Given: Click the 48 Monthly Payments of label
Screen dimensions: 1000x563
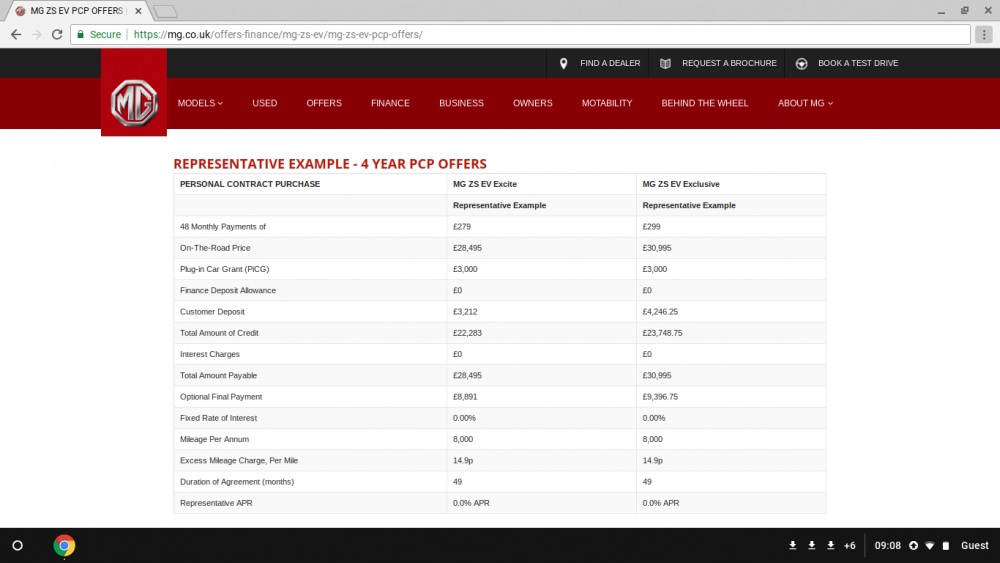Looking at the screenshot, I should 223,226.
